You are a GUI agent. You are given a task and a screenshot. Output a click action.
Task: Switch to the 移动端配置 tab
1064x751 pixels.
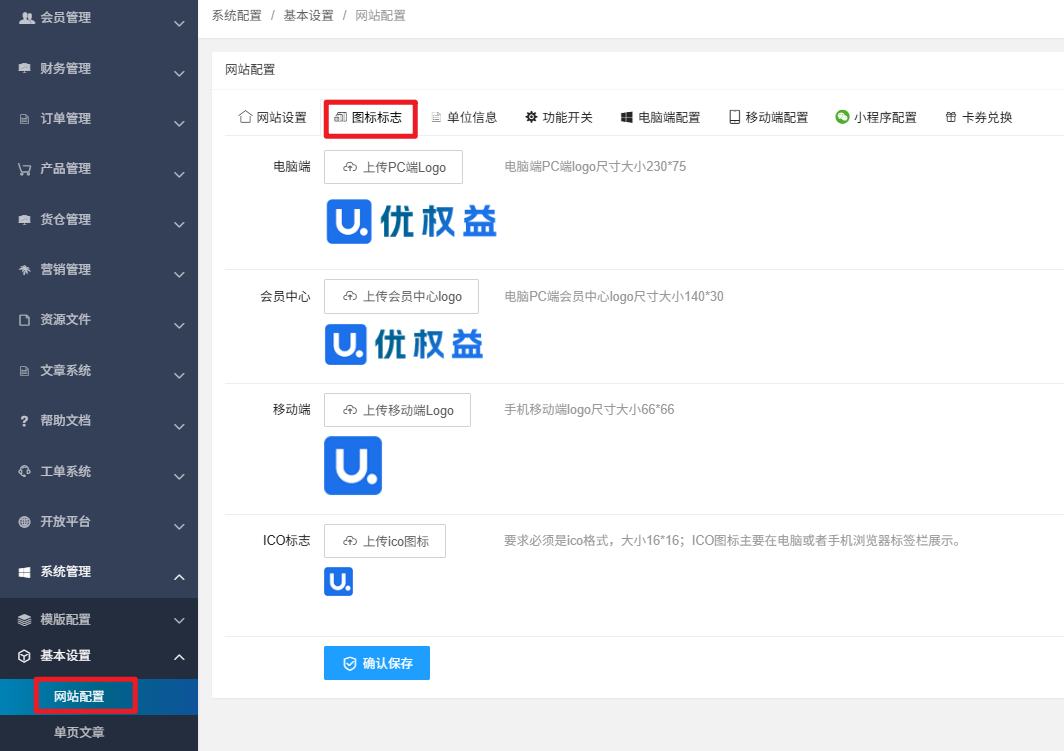(x=769, y=117)
